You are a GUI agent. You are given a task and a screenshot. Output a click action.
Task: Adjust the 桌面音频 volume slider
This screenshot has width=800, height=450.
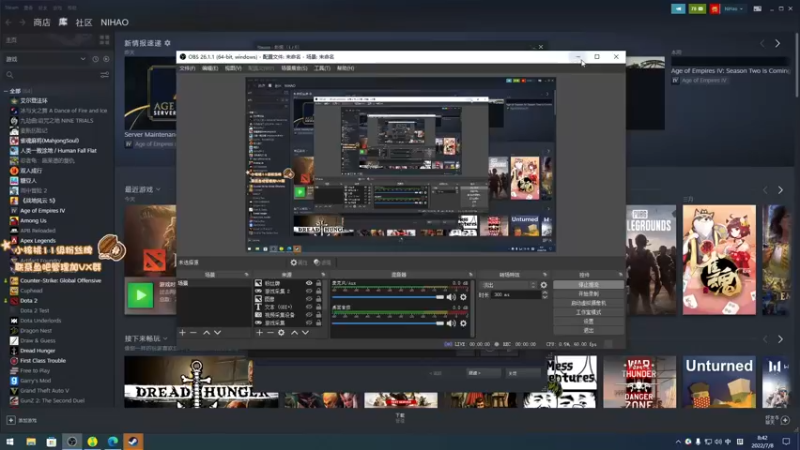[388, 323]
